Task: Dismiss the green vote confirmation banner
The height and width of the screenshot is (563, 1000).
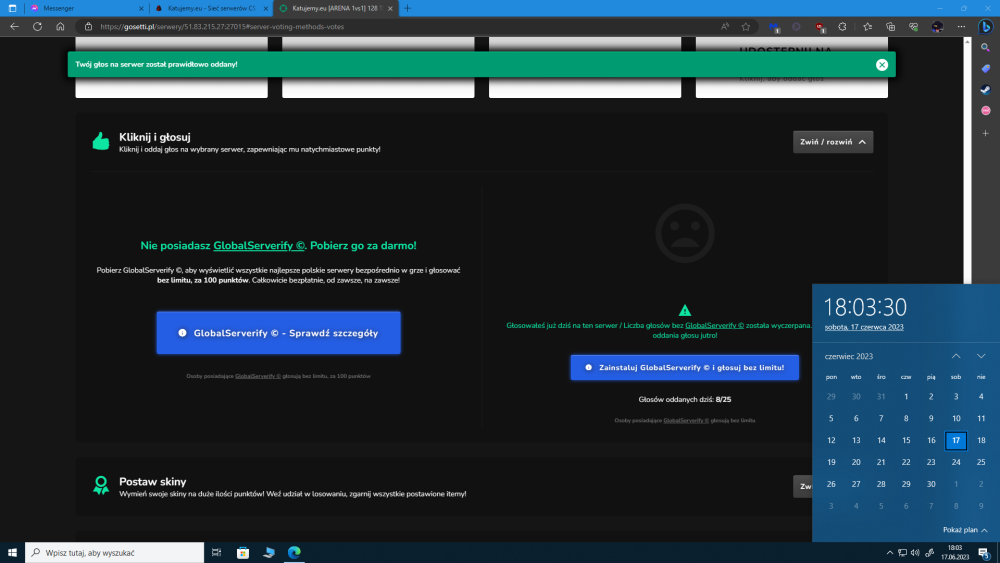Action: coord(881,64)
